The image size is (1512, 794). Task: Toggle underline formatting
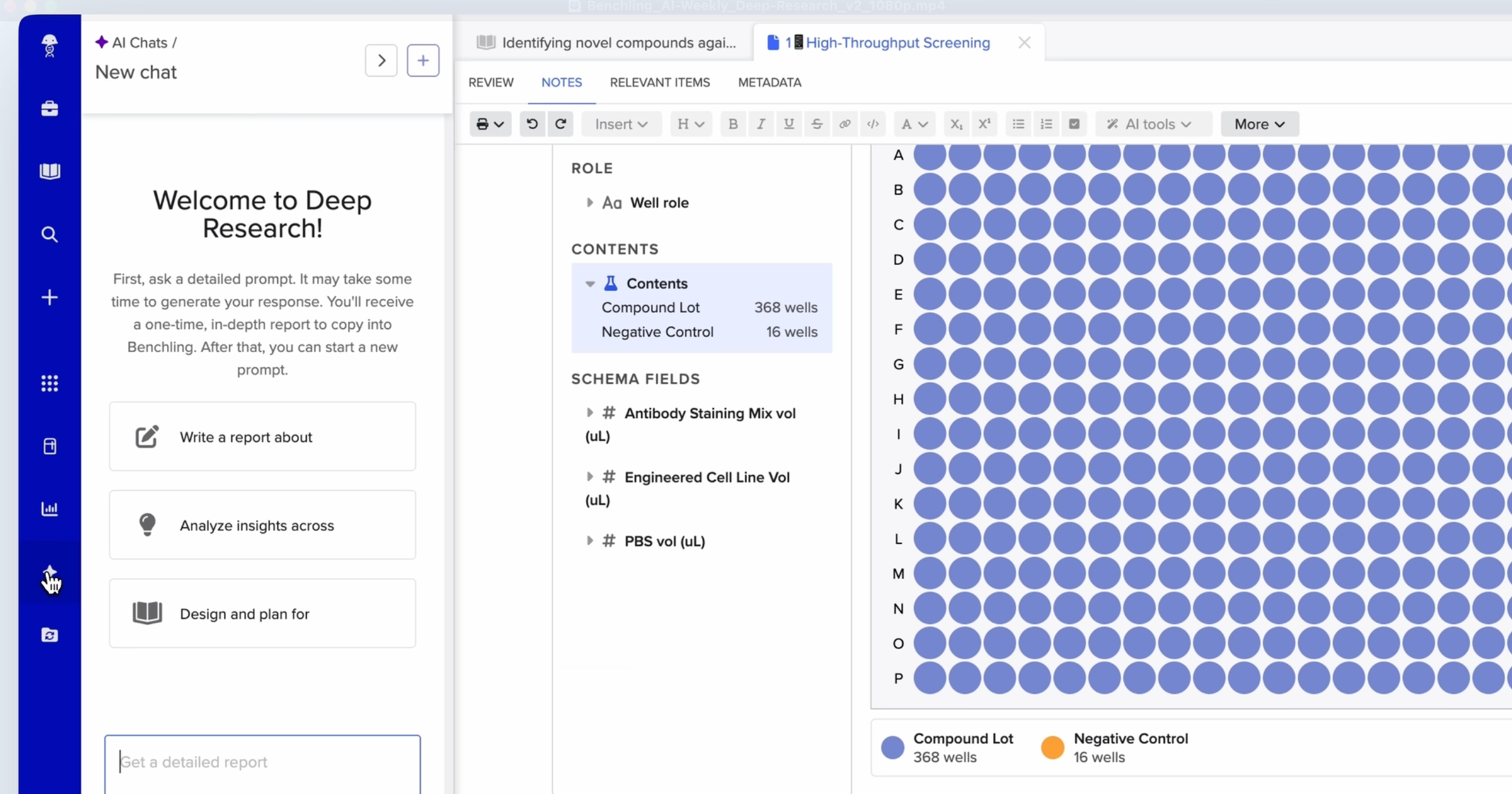point(789,124)
